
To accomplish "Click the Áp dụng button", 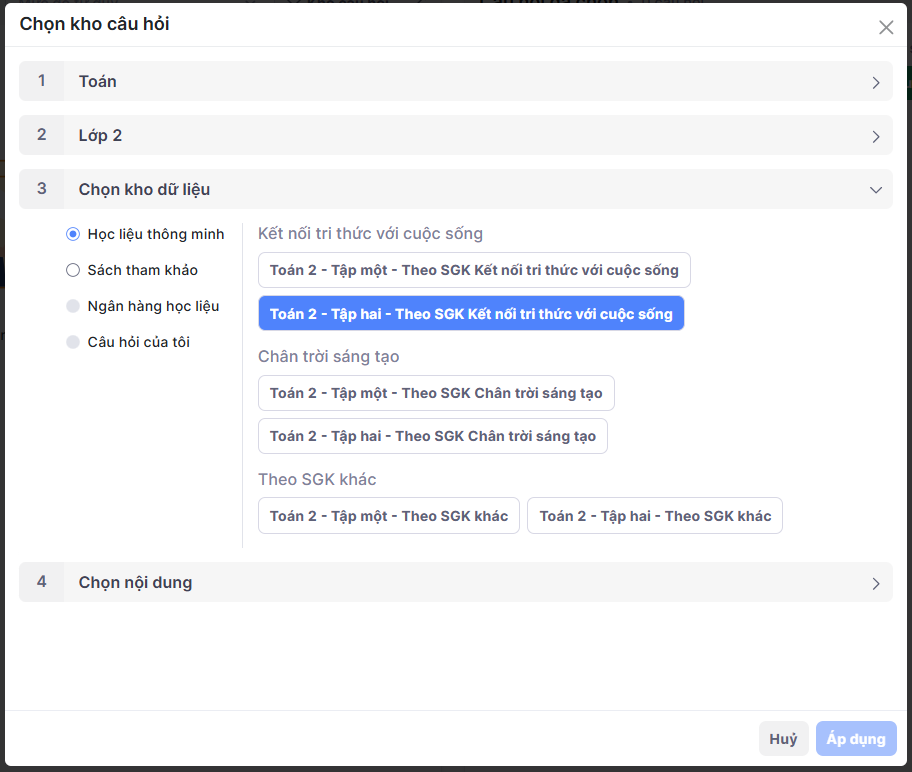I will pos(856,739).
